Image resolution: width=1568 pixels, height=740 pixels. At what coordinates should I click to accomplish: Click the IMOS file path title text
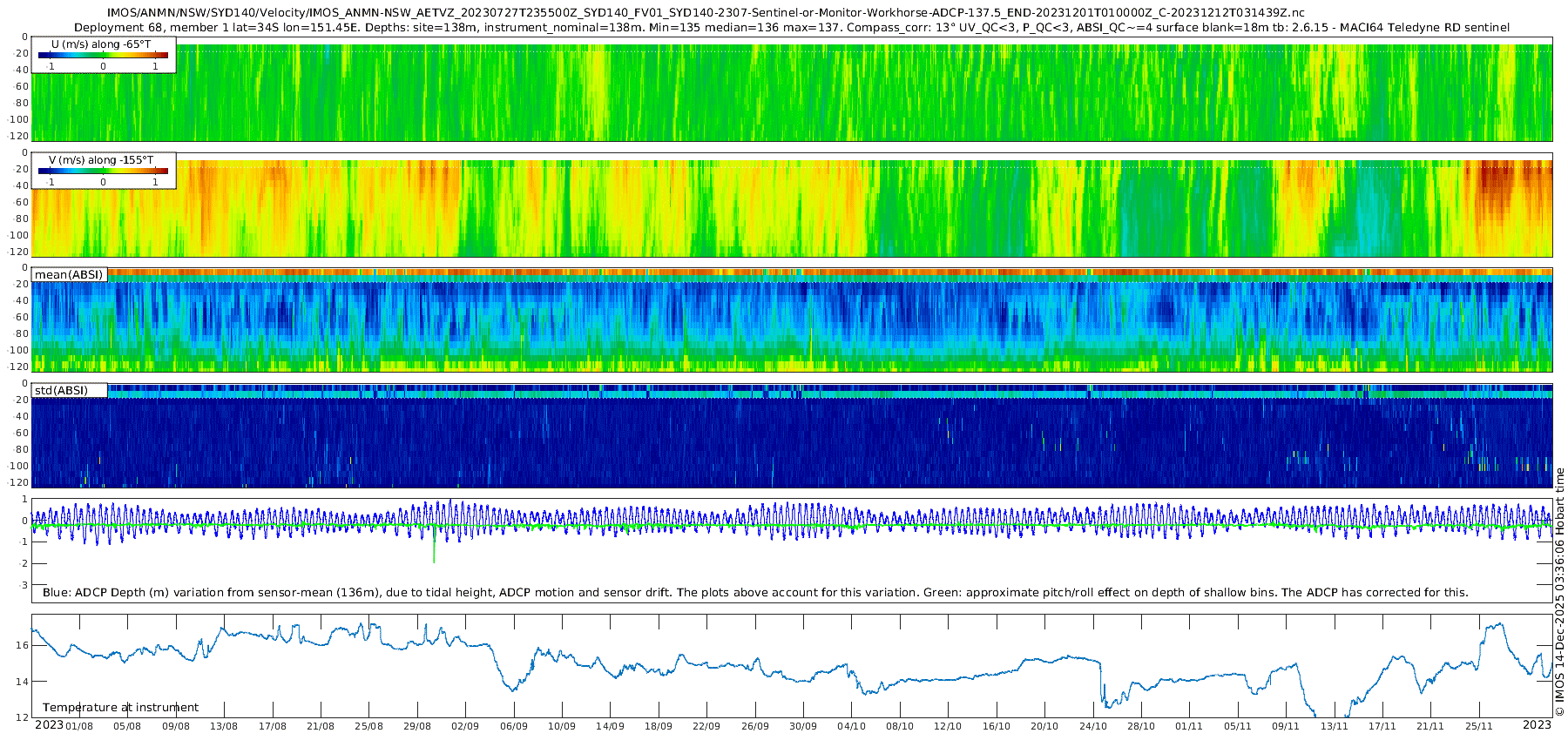[x=705, y=13]
